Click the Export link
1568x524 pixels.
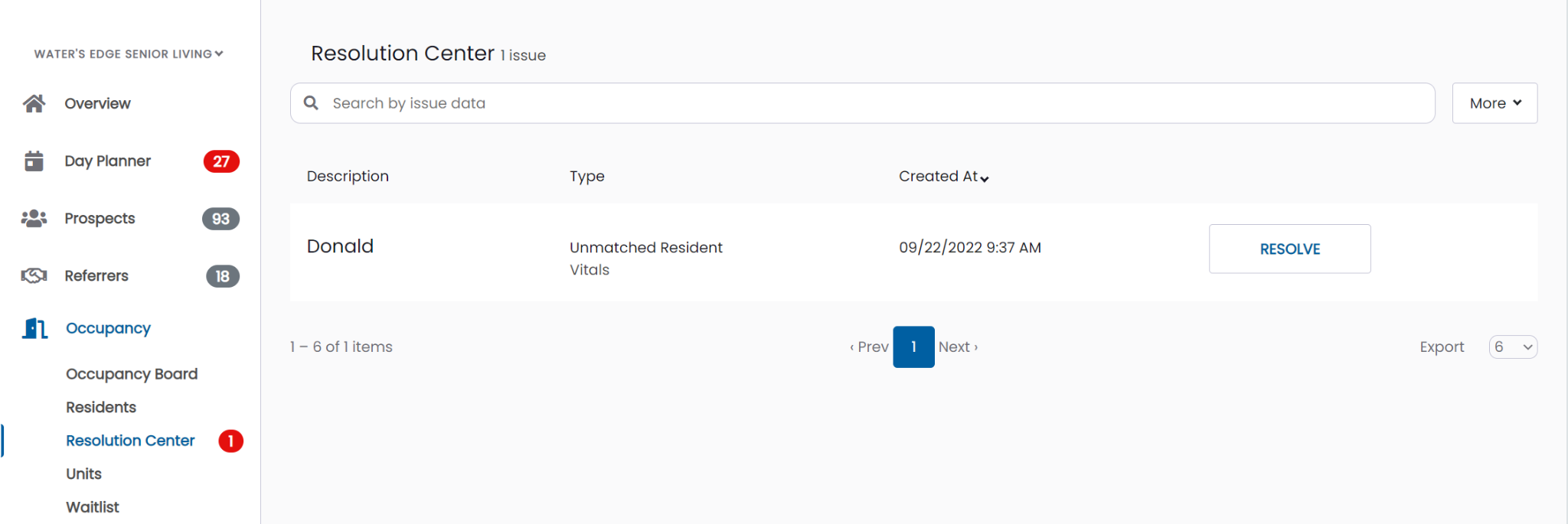pyautogui.click(x=1442, y=347)
